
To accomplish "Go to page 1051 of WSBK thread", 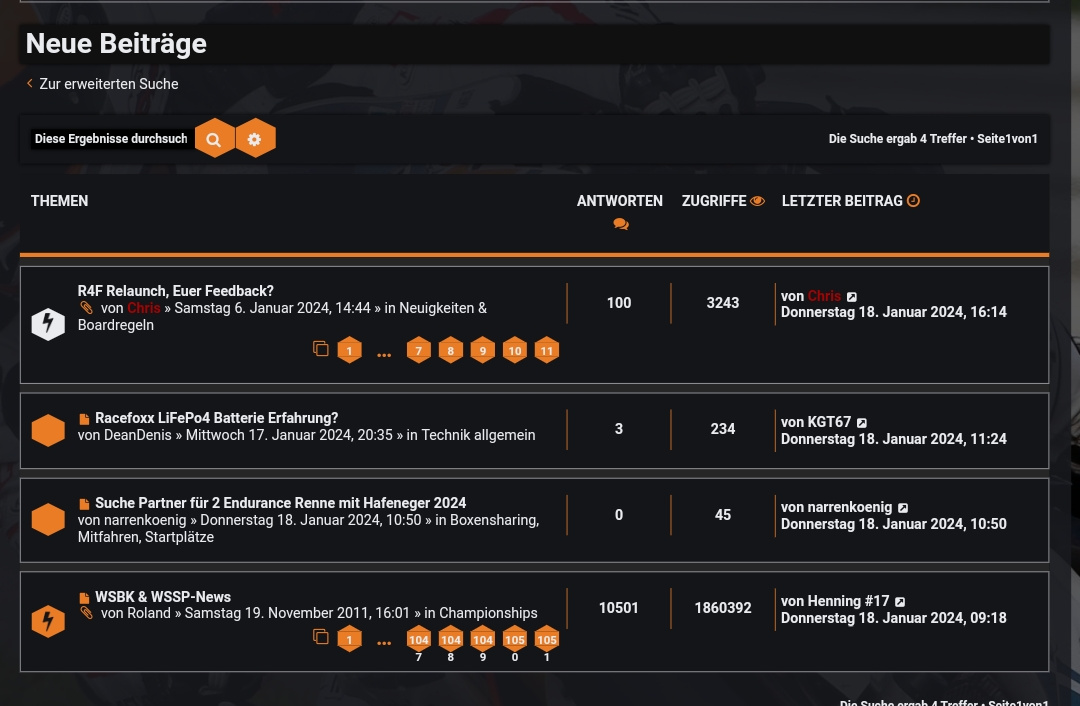I will tap(546, 641).
